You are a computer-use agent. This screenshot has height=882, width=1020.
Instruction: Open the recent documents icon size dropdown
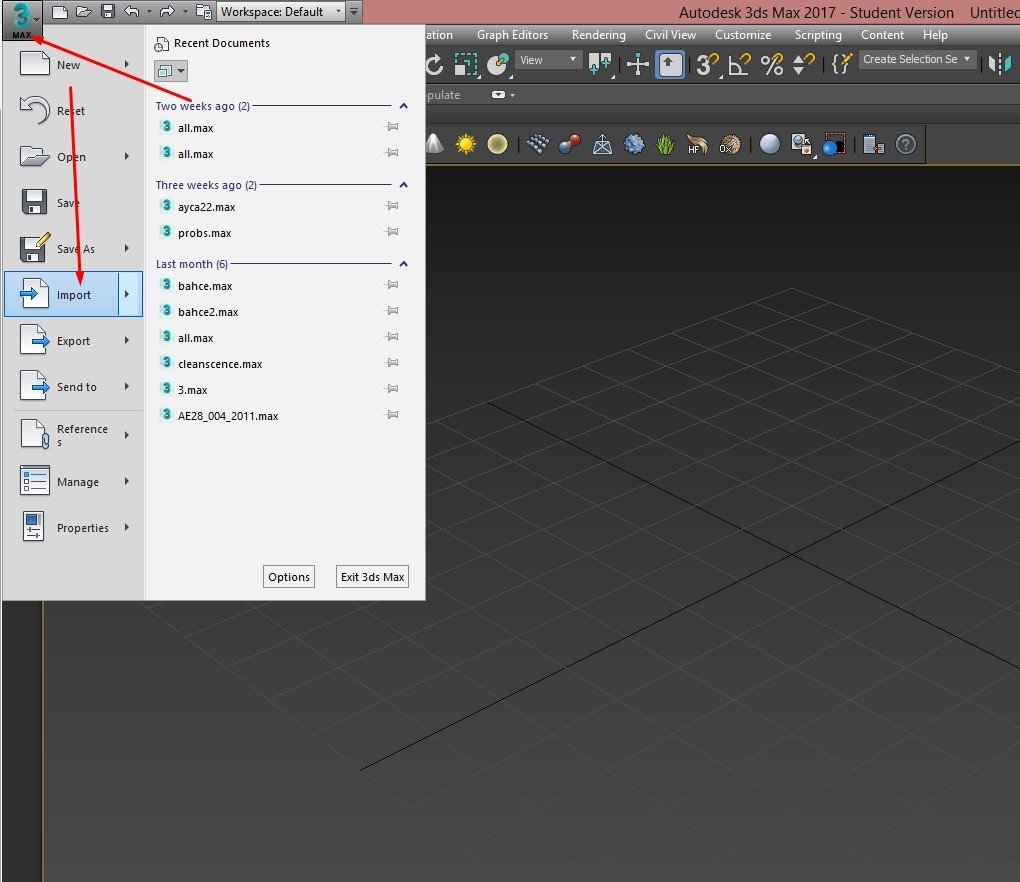tap(171, 71)
